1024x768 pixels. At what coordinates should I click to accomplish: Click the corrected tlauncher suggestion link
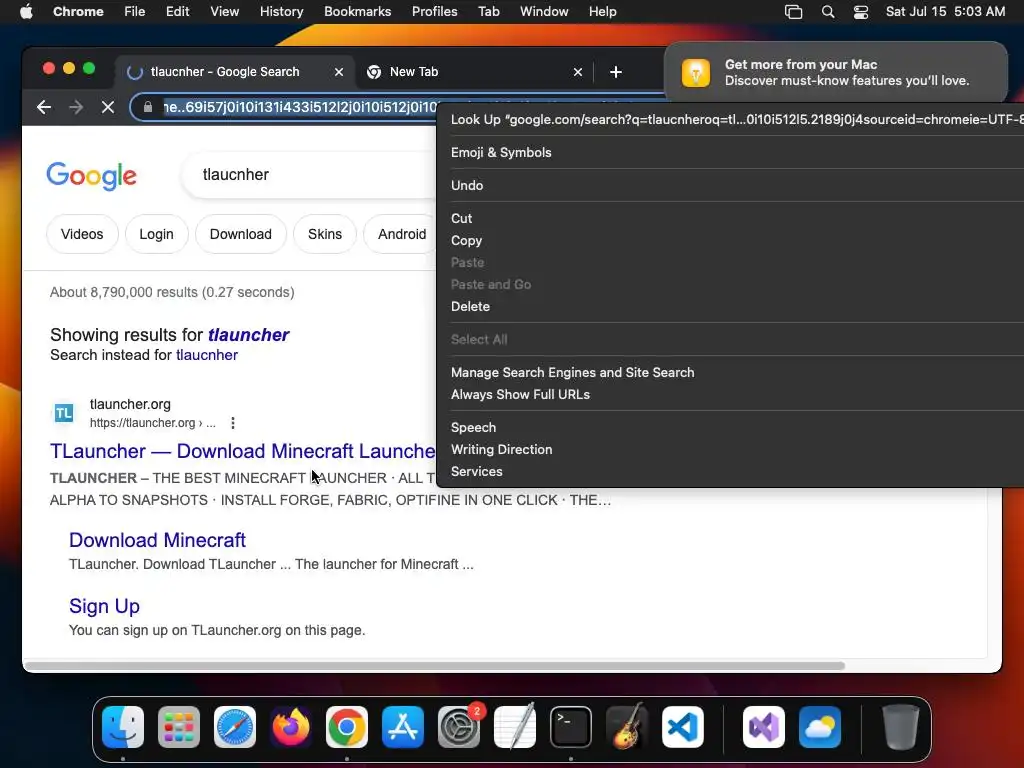point(248,335)
